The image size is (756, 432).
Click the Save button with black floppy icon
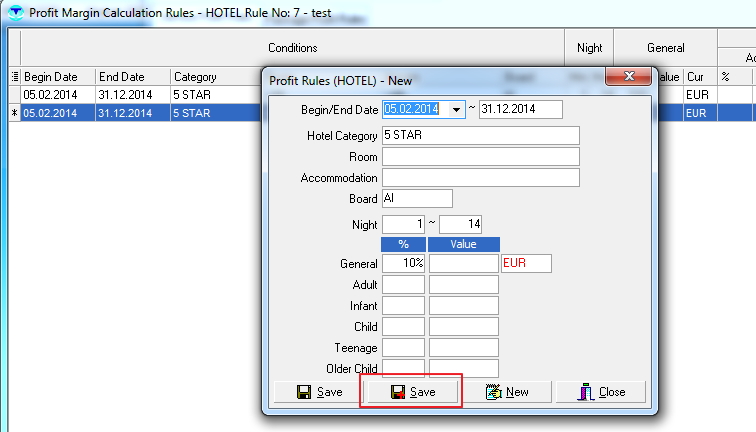(x=318, y=392)
